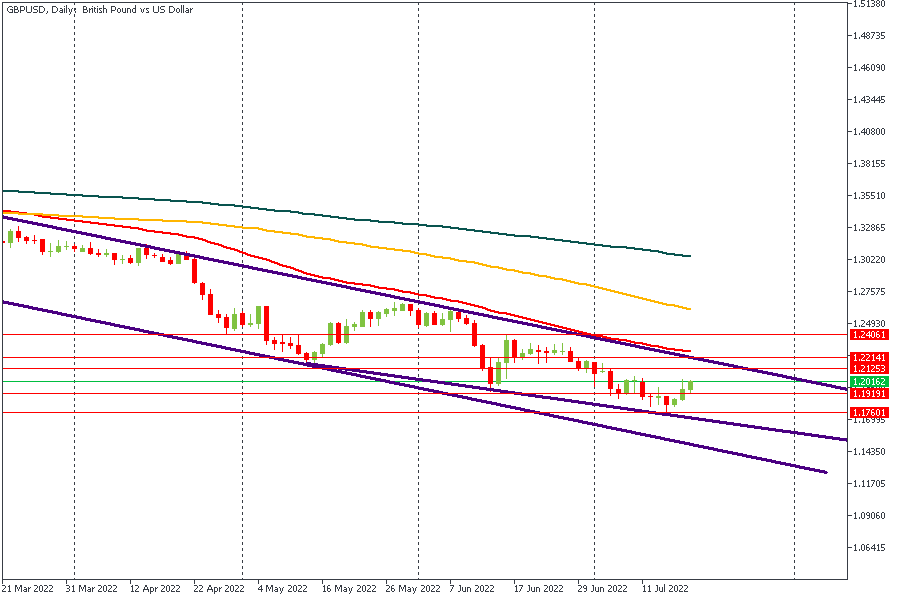Screen dimensions: 900x600
Task: Select the 1.19191 support level label
Action: click(868, 394)
